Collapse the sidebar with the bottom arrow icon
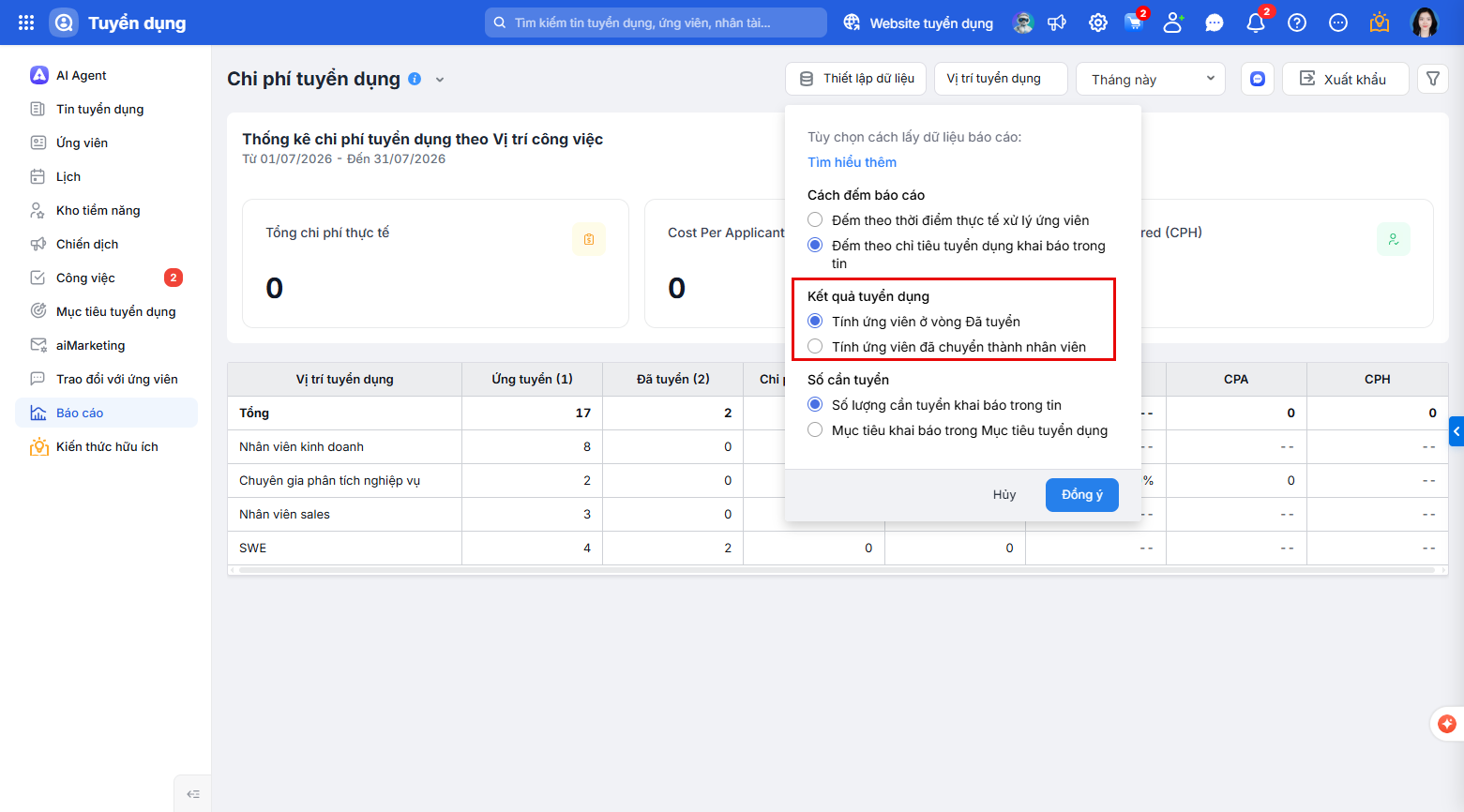The width and height of the screenshot is (1464, 812). click(193, 794)
